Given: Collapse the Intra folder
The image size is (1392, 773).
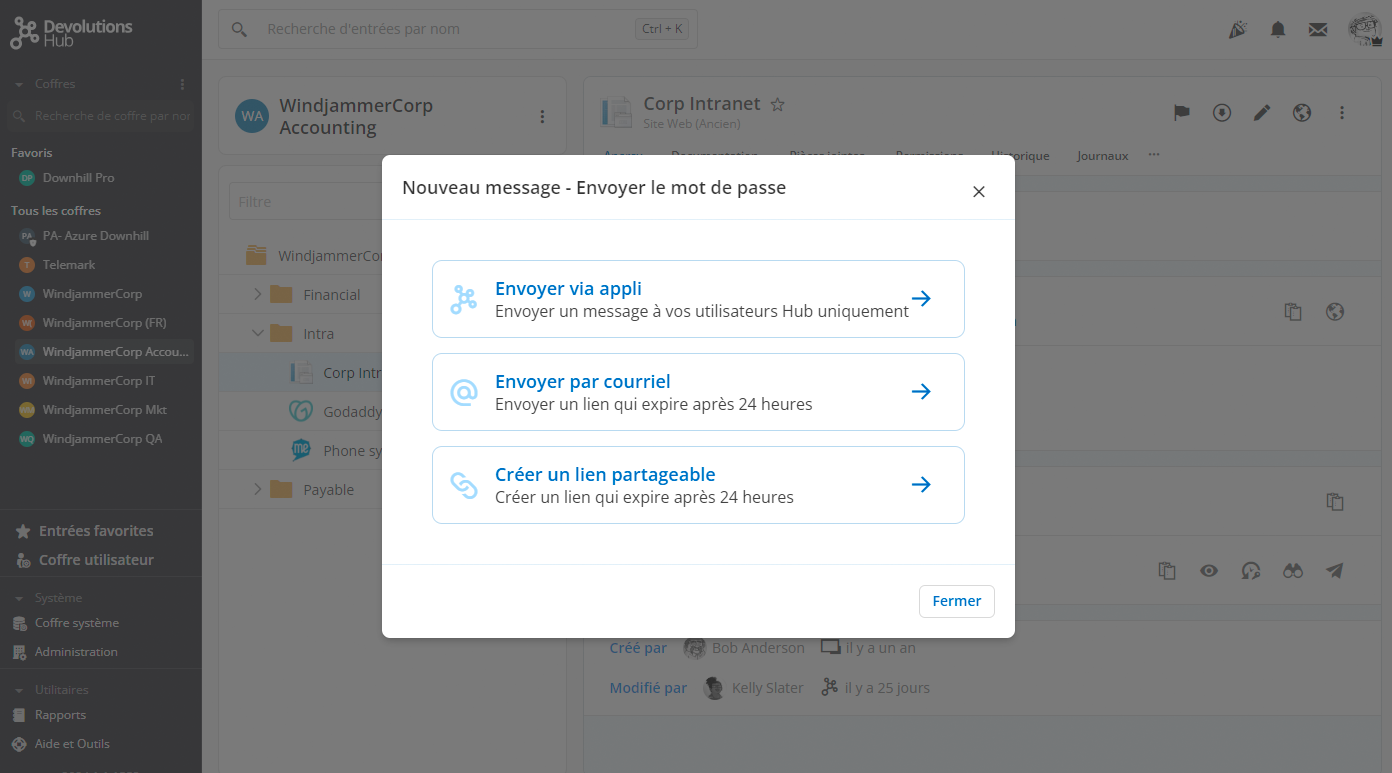Looking at the screenshot, I should (x=257, y=334).
